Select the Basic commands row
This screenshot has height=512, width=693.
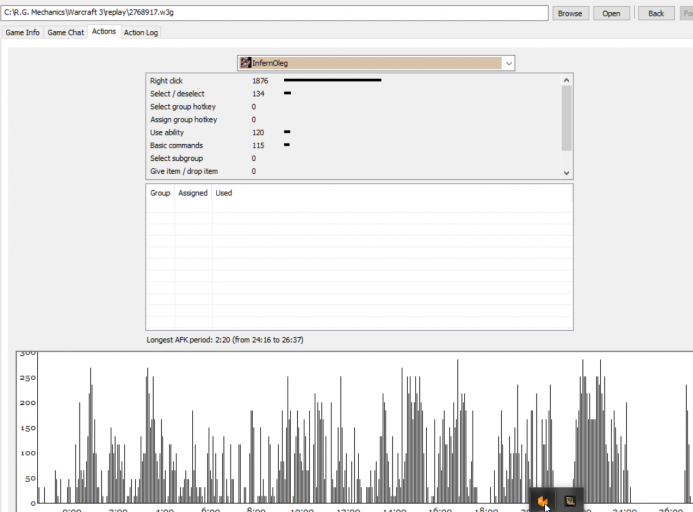(354, 145)
